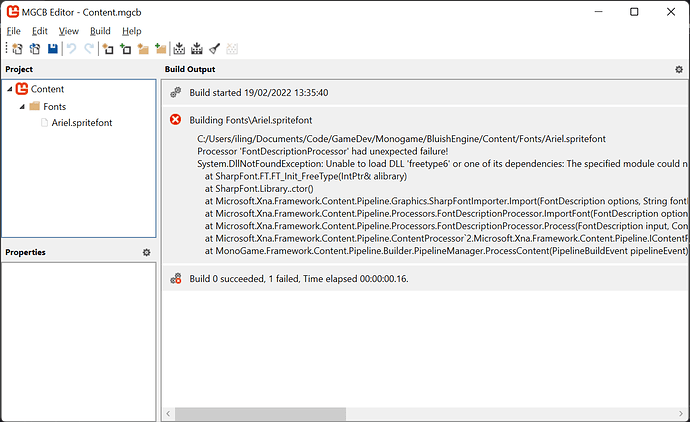Click the scrollbar right arrow

[681, 414]
